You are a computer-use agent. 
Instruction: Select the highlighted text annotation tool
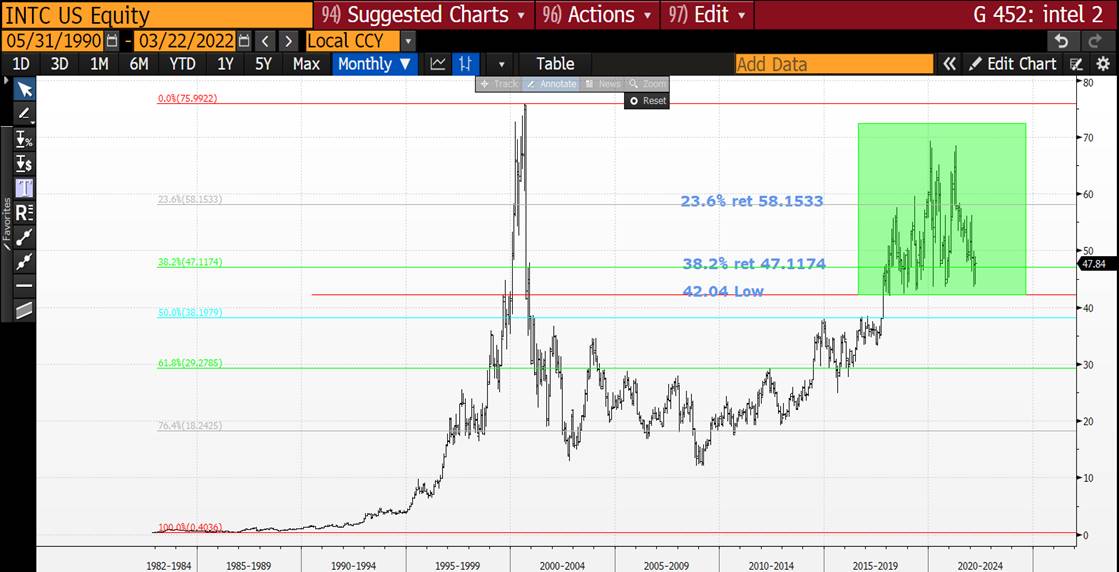pyautogui.click(x=24, y=188)
